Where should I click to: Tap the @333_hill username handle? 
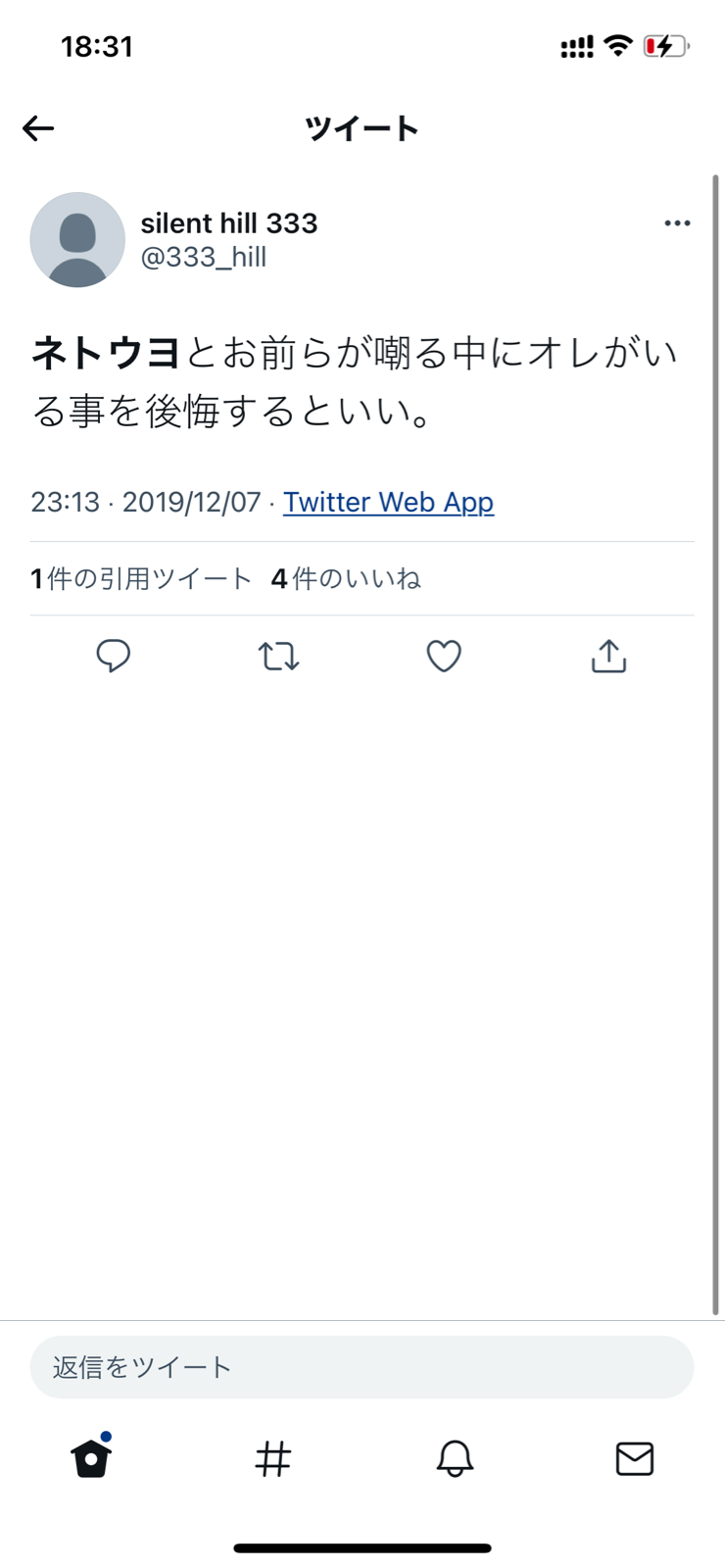pos(204,257)
